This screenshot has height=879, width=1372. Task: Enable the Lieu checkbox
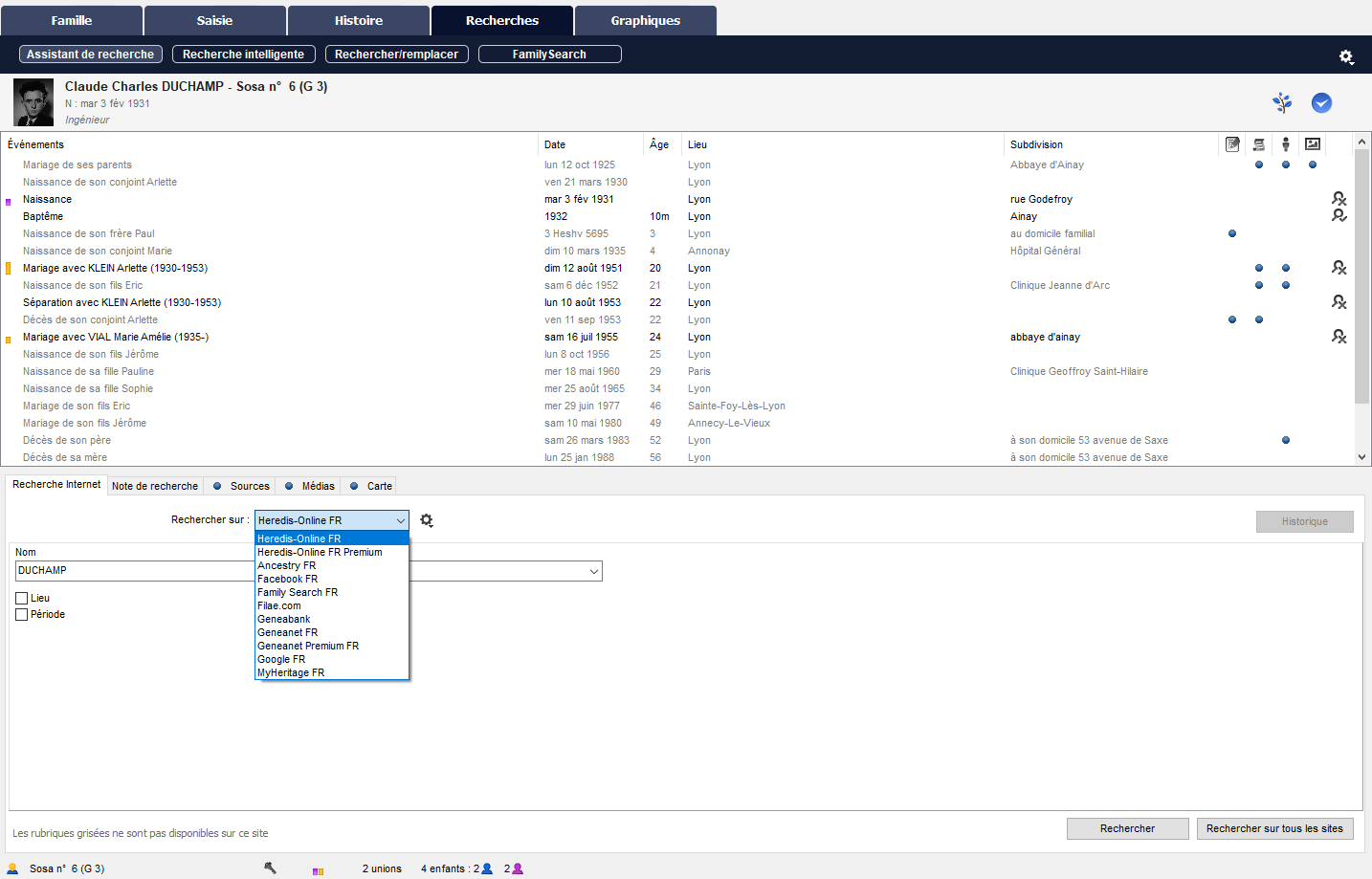(x=21, y=598)
